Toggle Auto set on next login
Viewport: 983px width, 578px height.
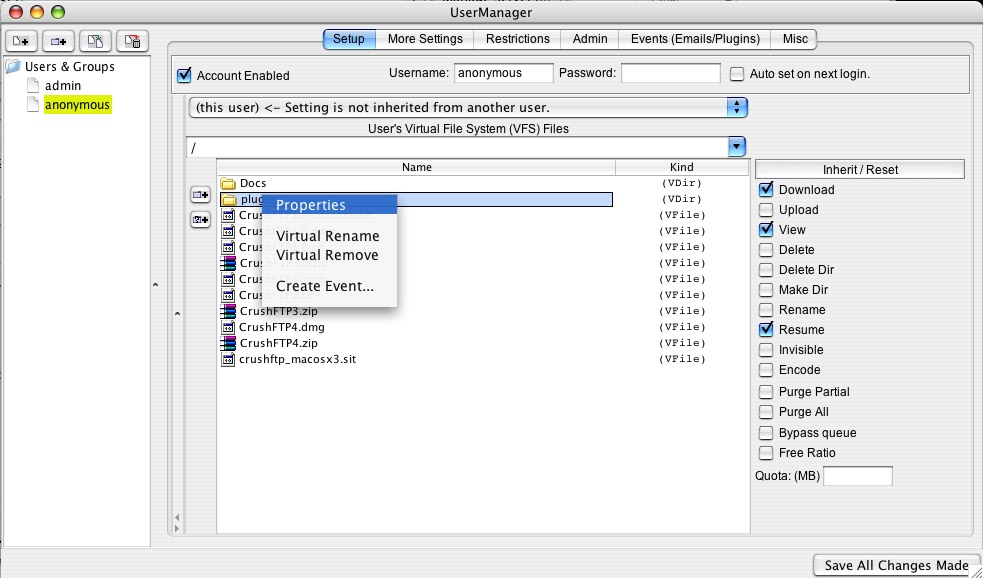738,74
